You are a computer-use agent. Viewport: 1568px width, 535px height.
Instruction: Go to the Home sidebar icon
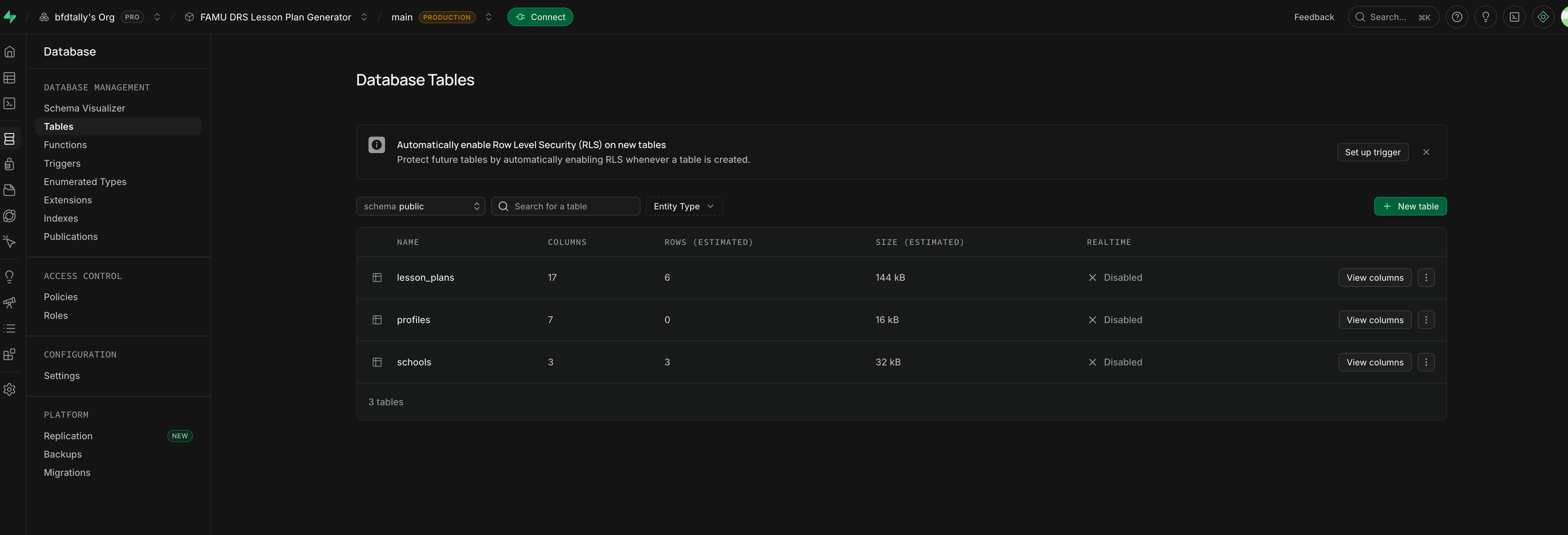pos(10,52)
